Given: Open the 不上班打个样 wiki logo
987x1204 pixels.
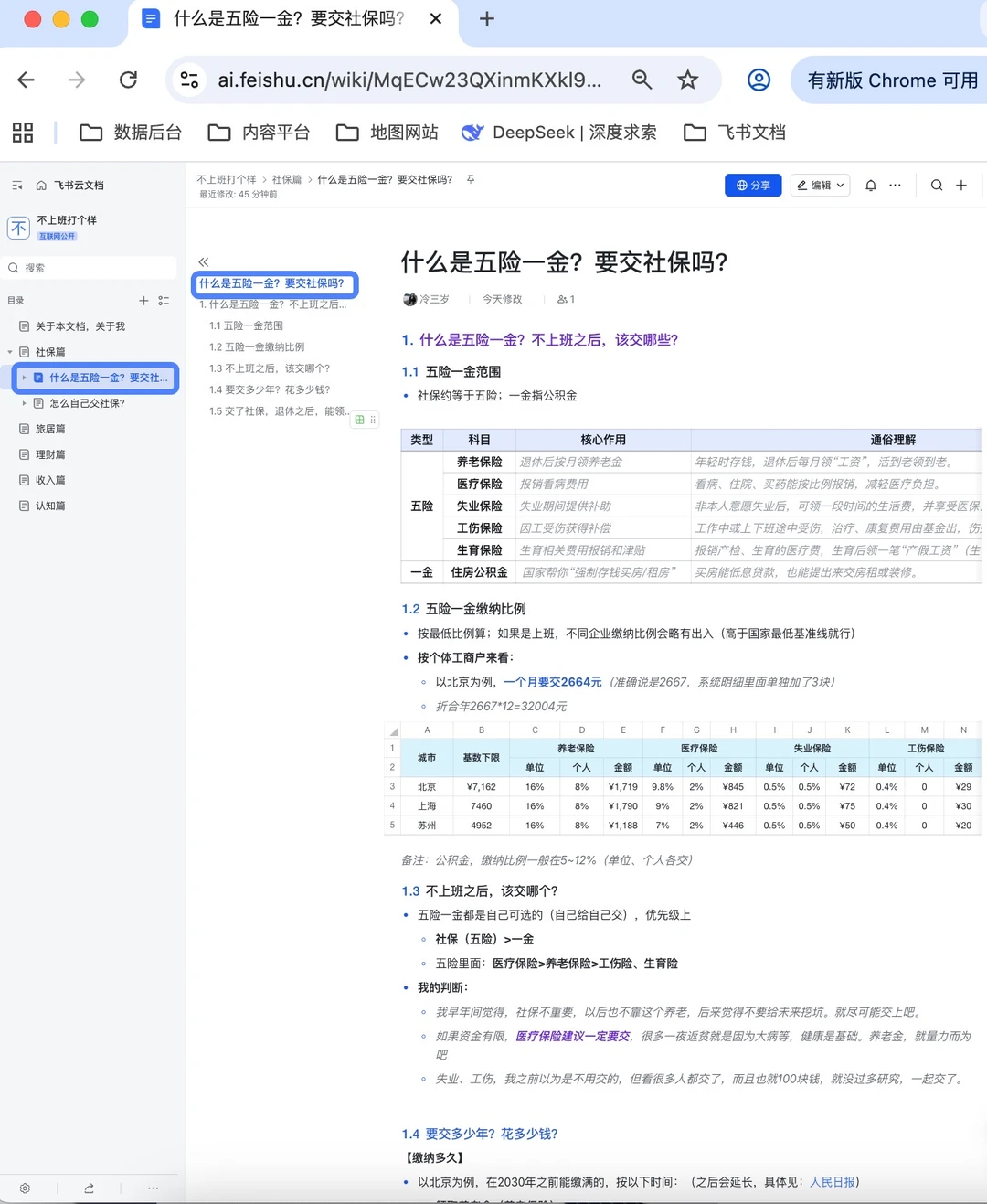Looking at the screenshot, I should click(x=18, y=228).
